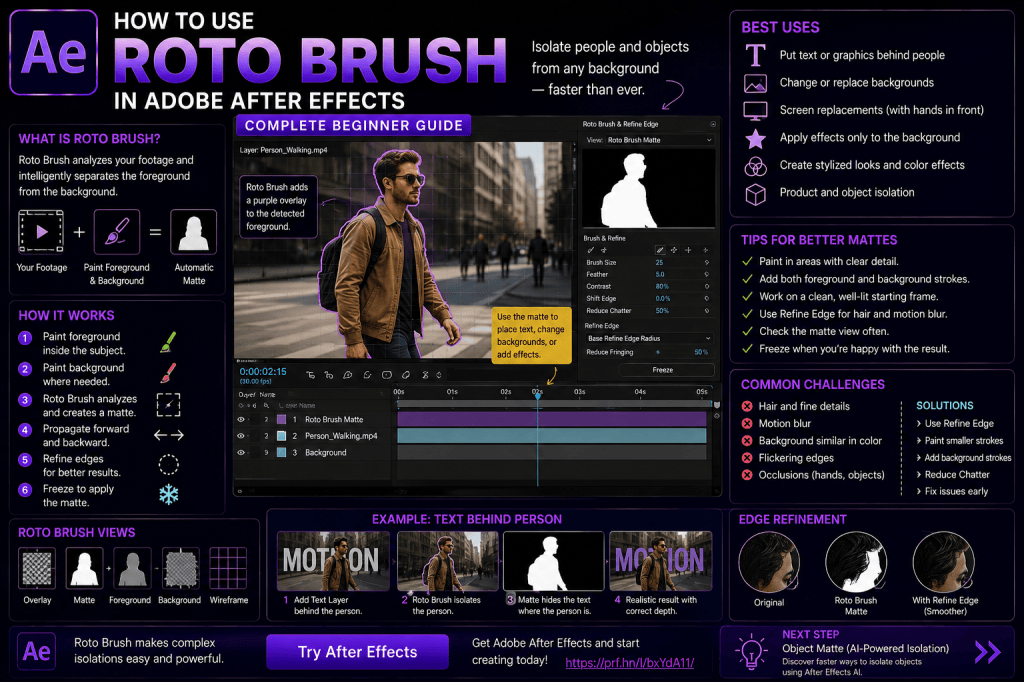The height and width of the screenshot is (682, 1024).
Task: Click the hourglass-shaped icon in the timeline toolbar
Action: click(425, 375)
